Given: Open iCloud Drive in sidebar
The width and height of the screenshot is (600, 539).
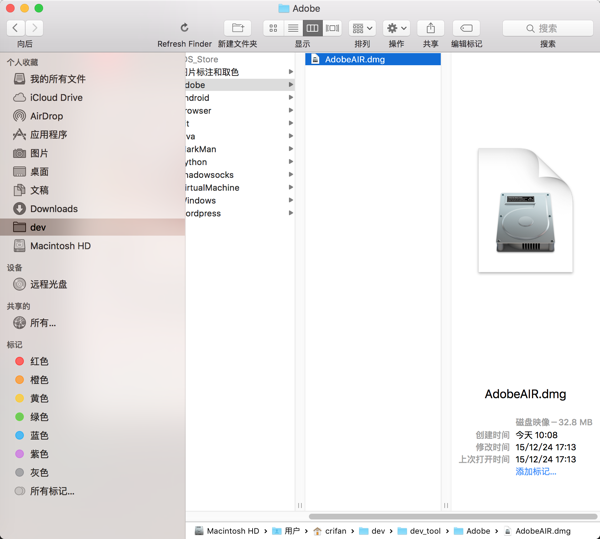Looking at the screenshot, I should coord(92,98).
